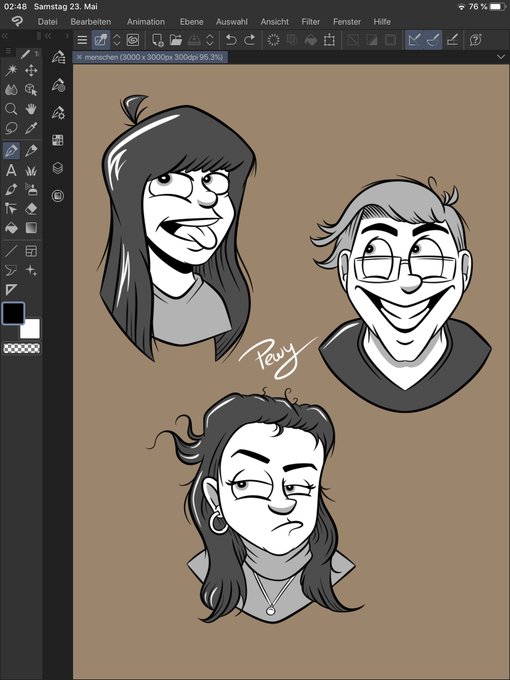Open the Bearbeiten menu
The image size is (510, 680).
[x=91, y=22]
